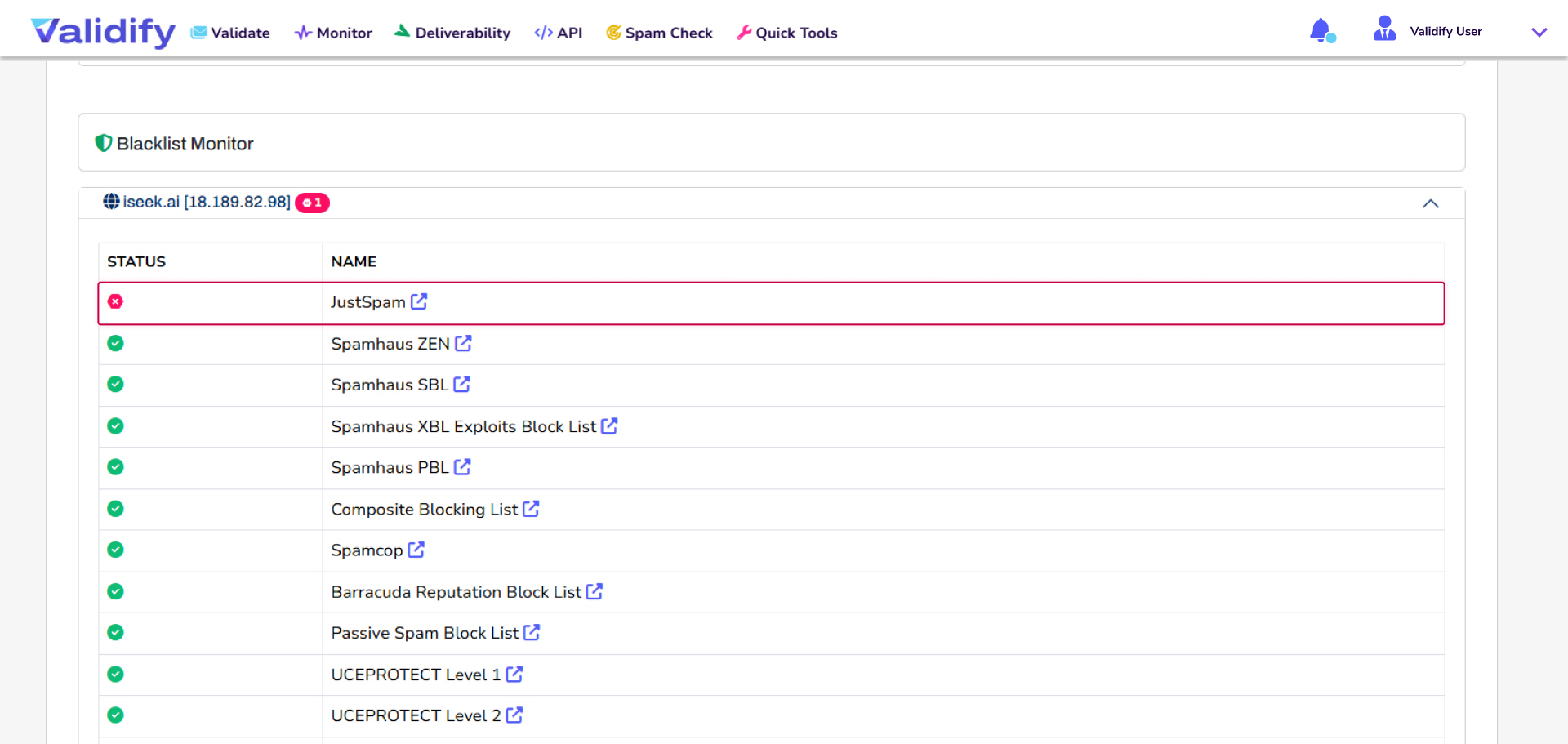
Task: Open Passive Spam Block List external link
Action: click(x=532, y=632)
